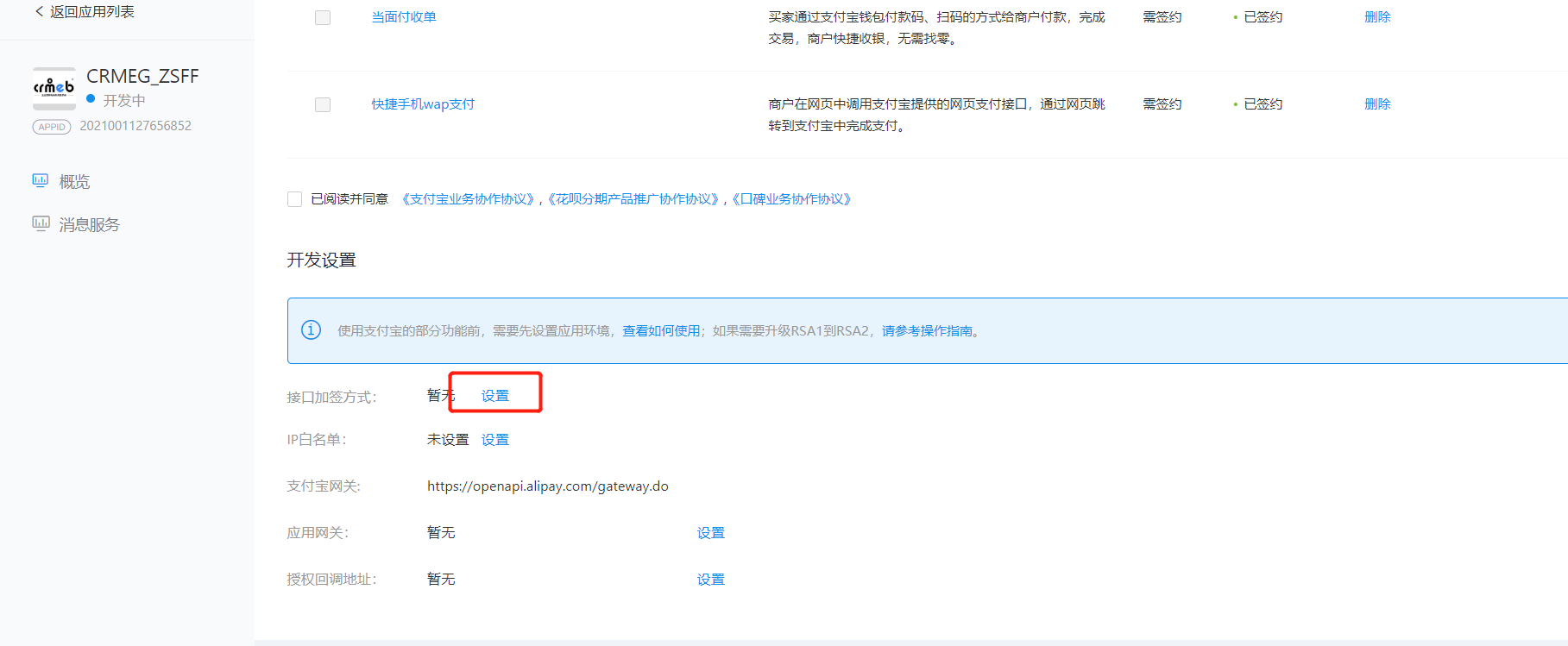
Task: Go back via 返回应用列表
Action: tap(92, 11)
